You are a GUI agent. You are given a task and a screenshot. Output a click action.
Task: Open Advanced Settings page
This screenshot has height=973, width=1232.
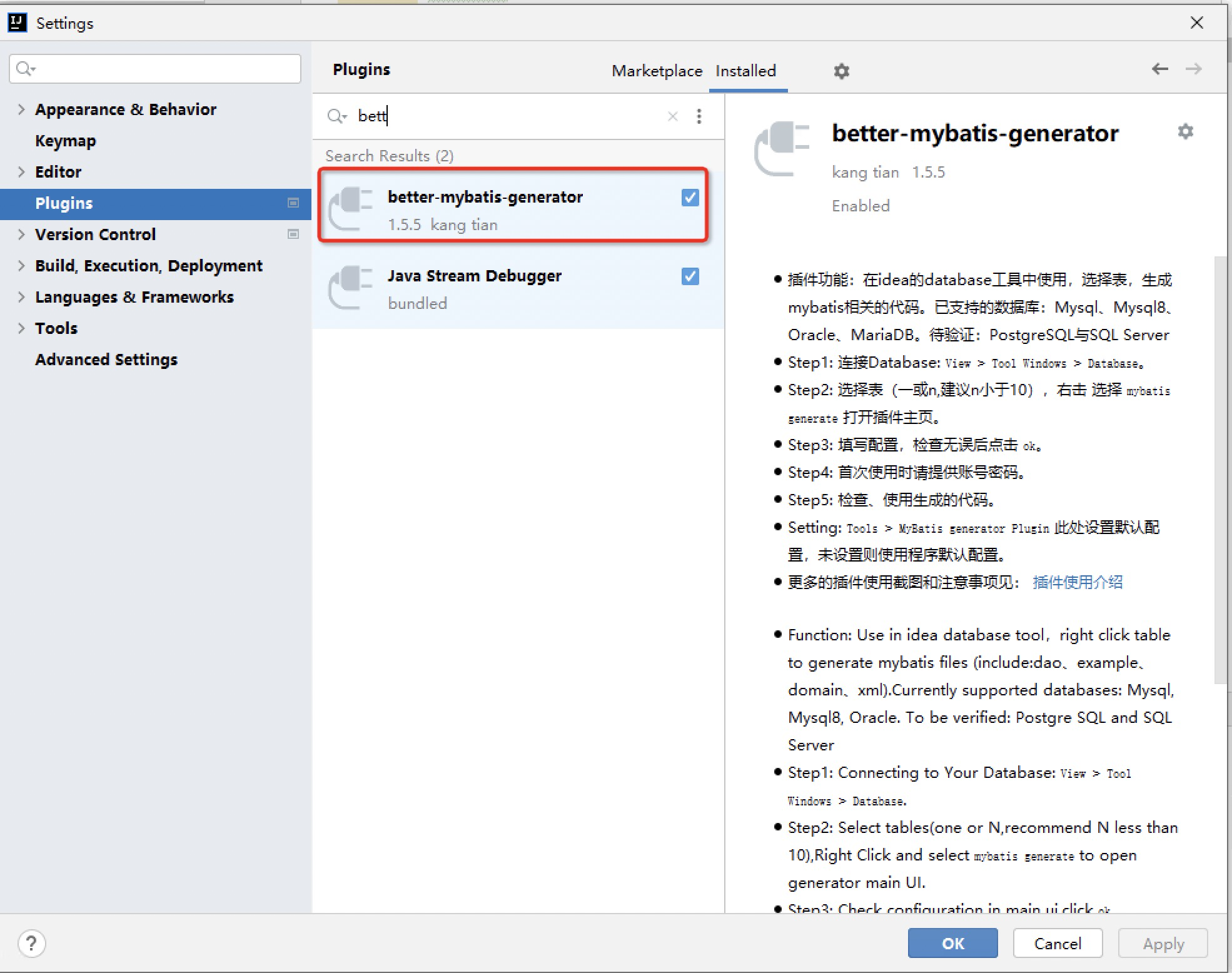106,360
